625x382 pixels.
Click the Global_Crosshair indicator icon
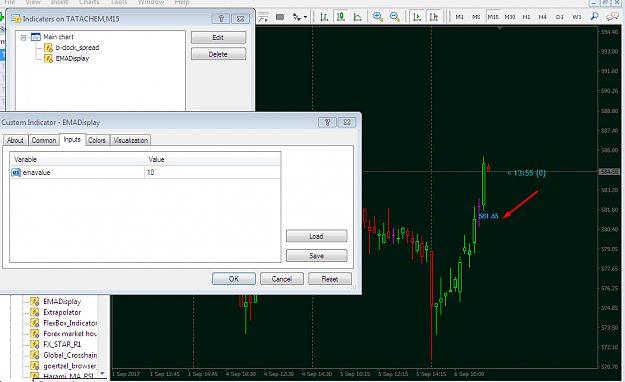tap(35, 356)
